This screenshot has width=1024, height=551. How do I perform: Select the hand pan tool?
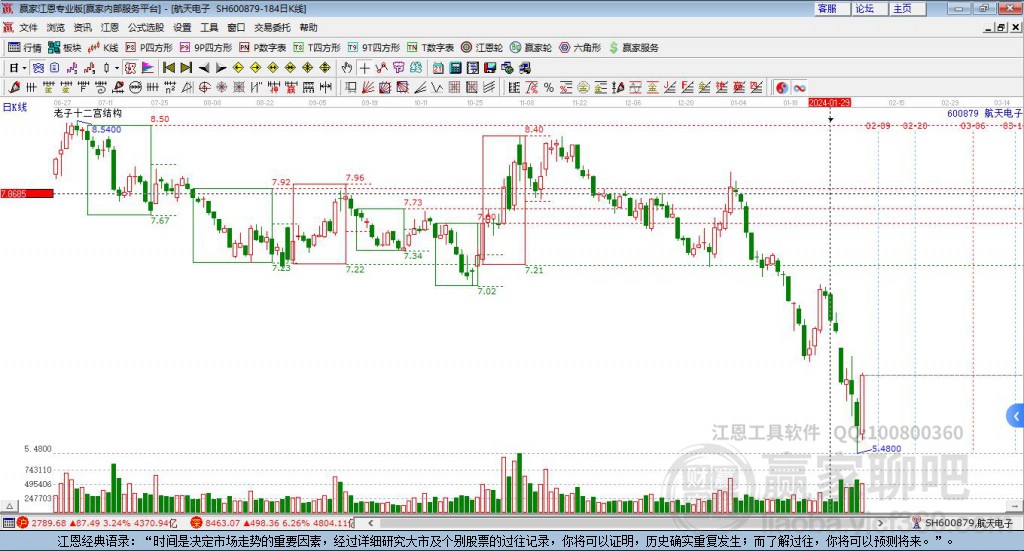347,68
